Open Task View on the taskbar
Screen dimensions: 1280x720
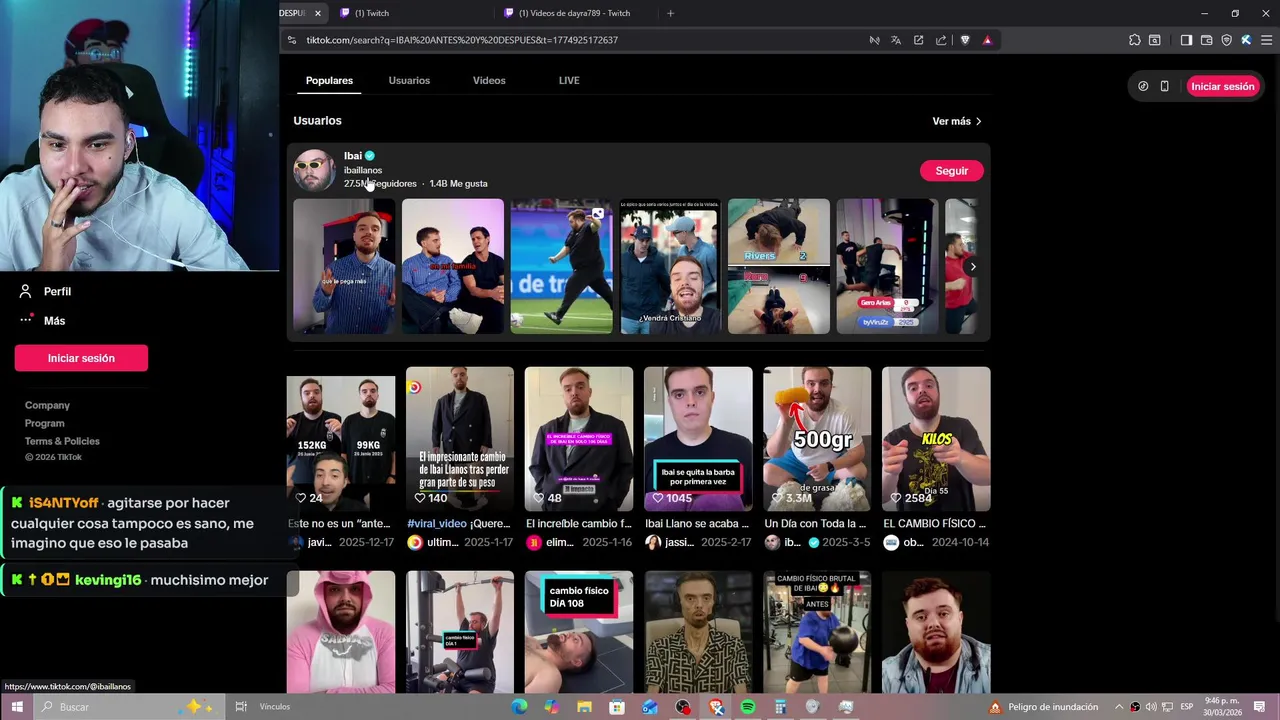pyautogui.click(x=241, y=707)
